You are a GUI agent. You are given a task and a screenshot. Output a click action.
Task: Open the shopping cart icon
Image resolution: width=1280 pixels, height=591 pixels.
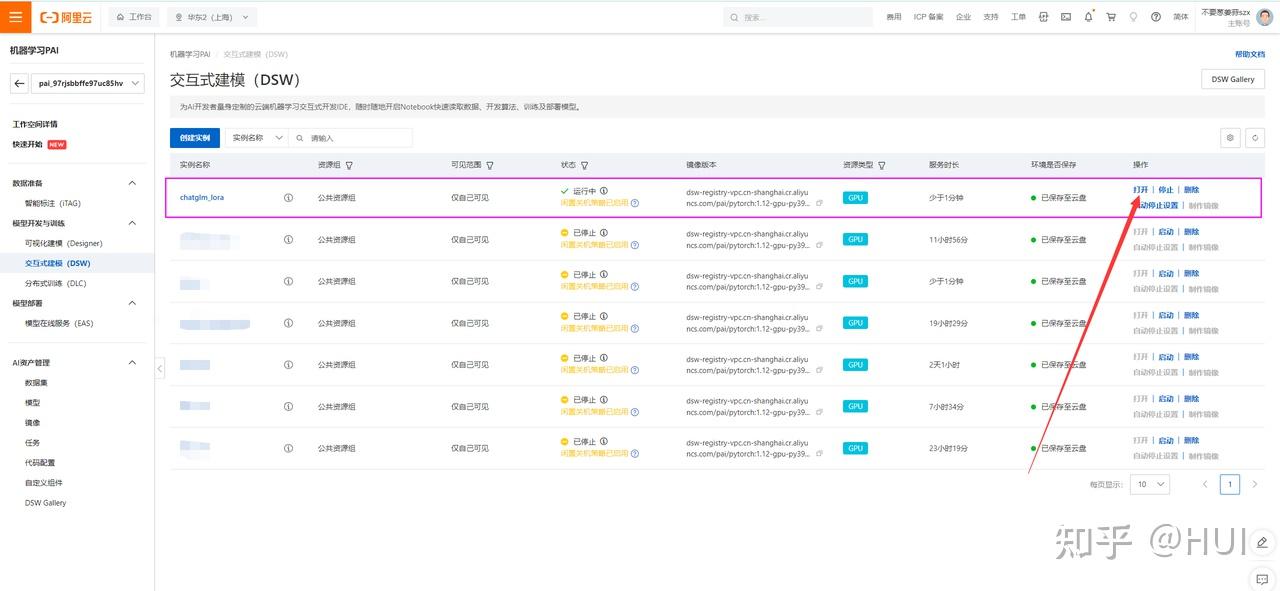click(x=1111, y=17)
